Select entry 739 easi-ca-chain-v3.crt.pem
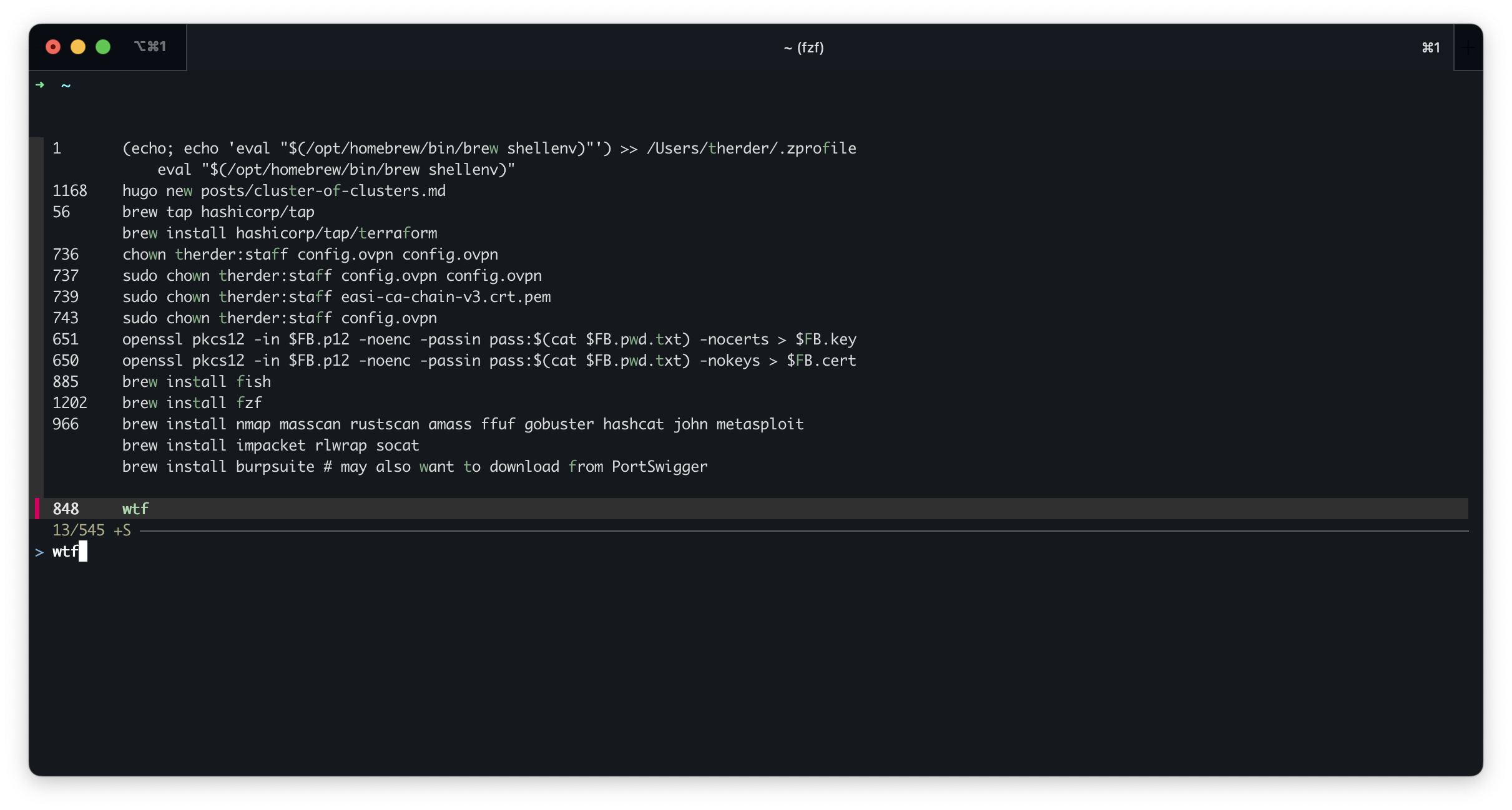This screenshot has width=1512, height=810. tap(336, 297)
